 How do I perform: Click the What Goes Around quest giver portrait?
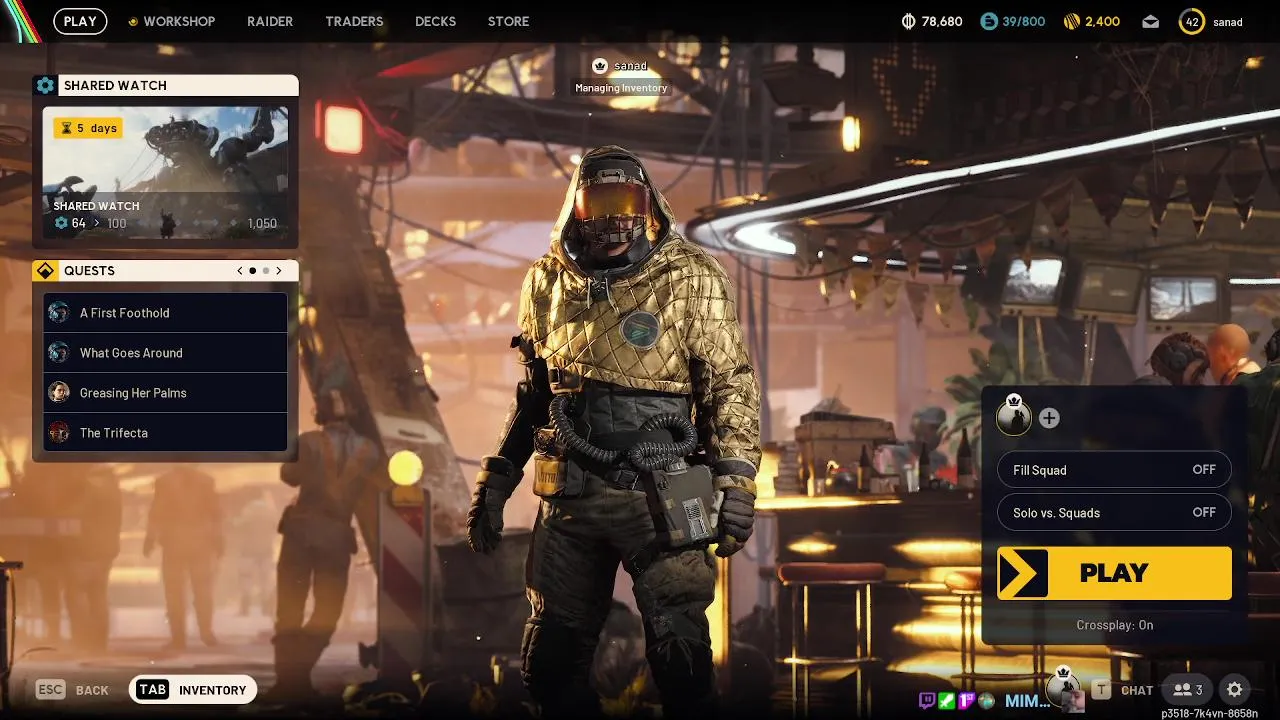[x=59, y=353]
